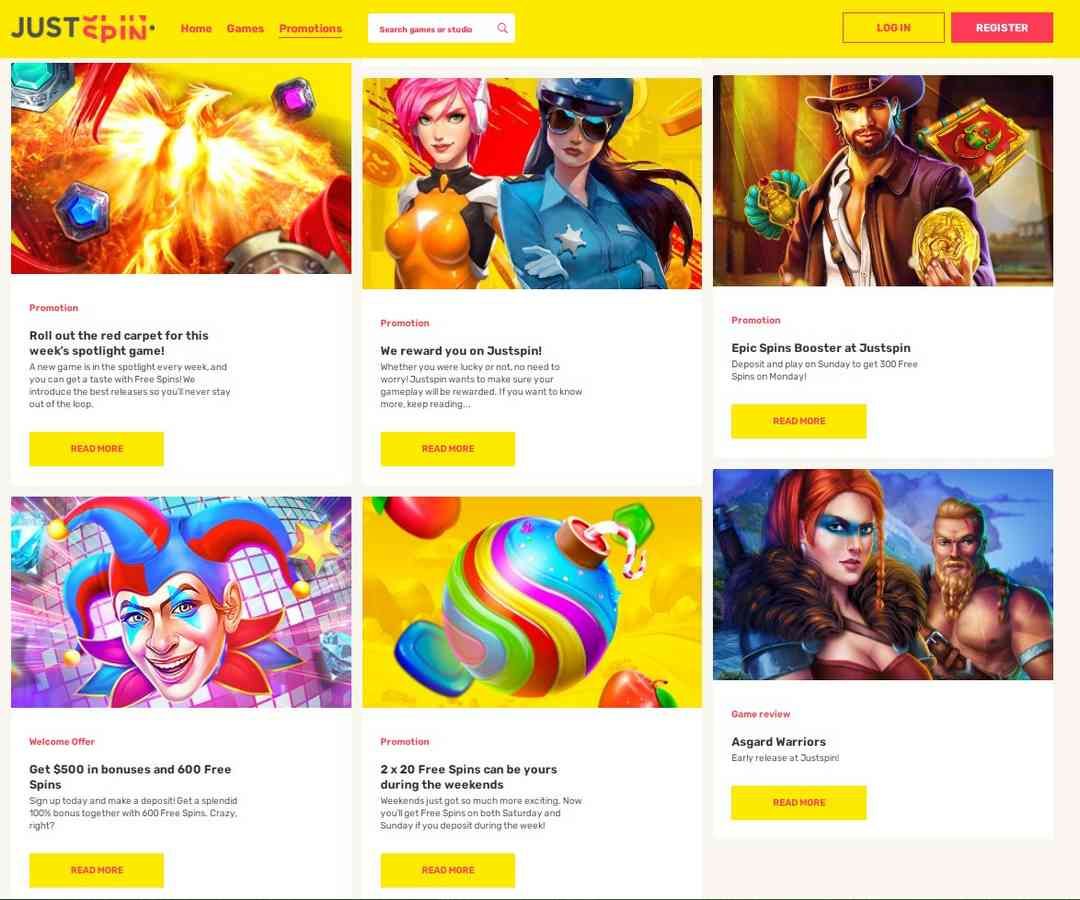The height and width of the screenshot is (900, 1080).
Task: Open the Home menu item
Action: click(x=196, y=28)
